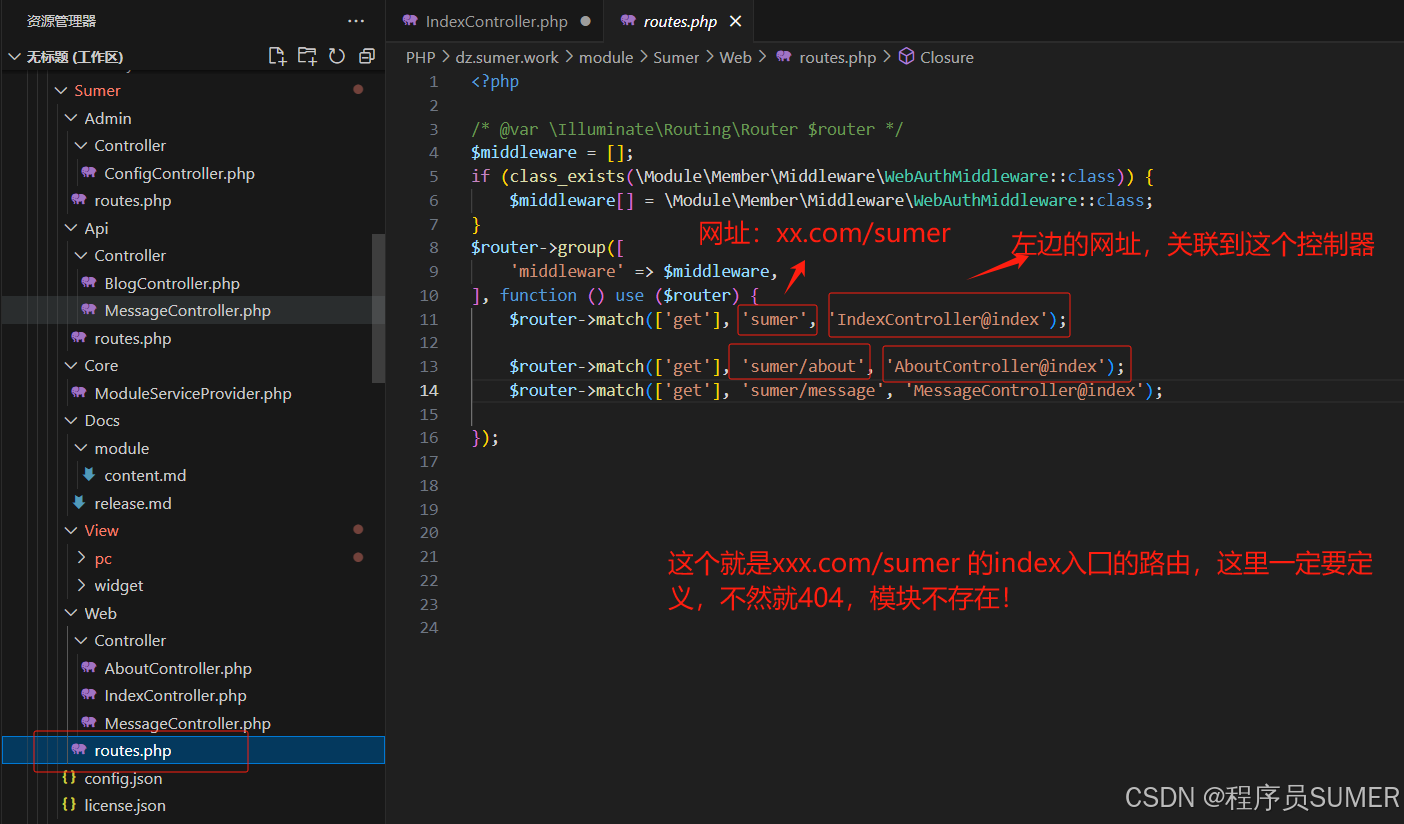The width and height of the screenshot is (1404, 824).
Task: Click the Collapse Folders icon in Explorer
Action: tap(366, 57)
